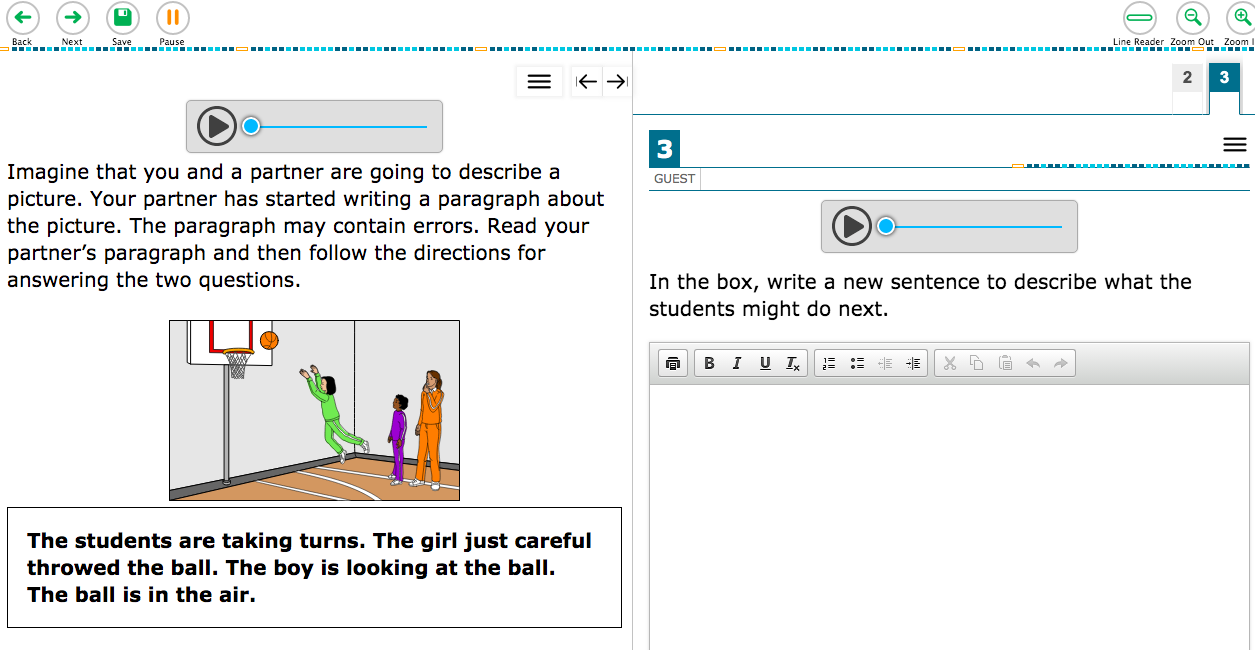The height and width of the screenshot is (650, 1255).
Task: Toggle bold formatting in the editor
Action: (709, 363)
